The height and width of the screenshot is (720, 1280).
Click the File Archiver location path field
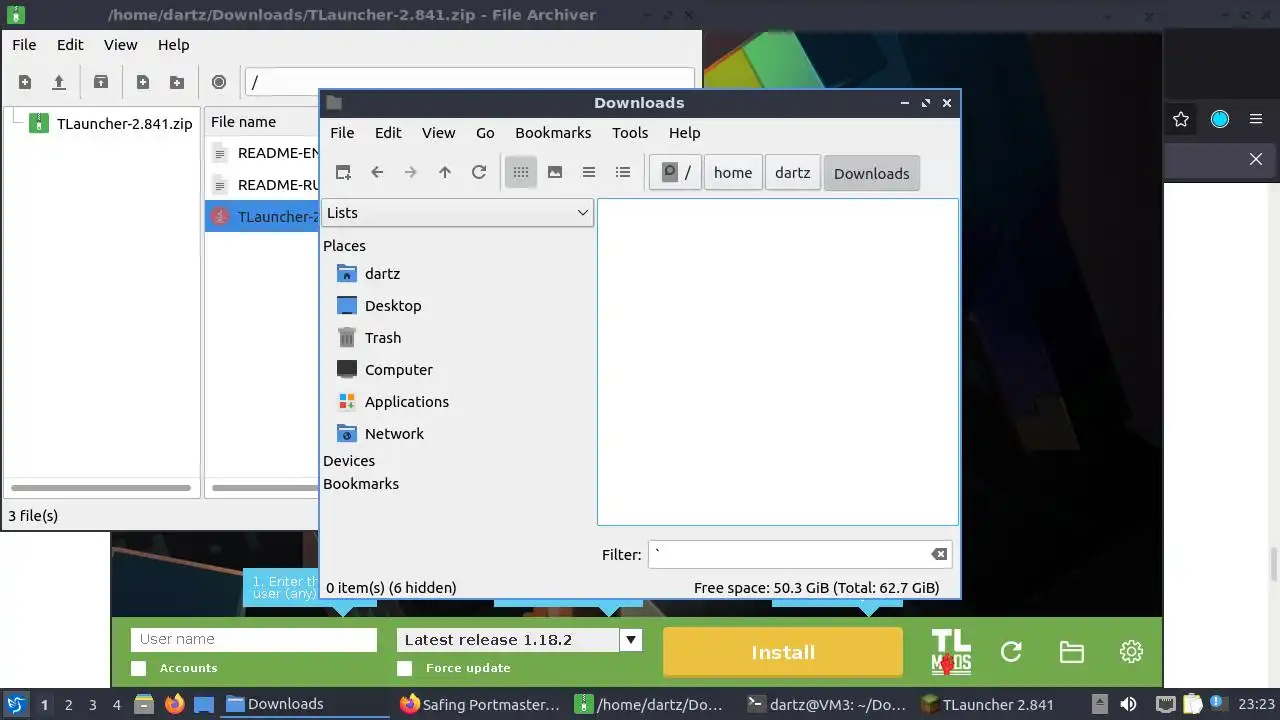469,82
